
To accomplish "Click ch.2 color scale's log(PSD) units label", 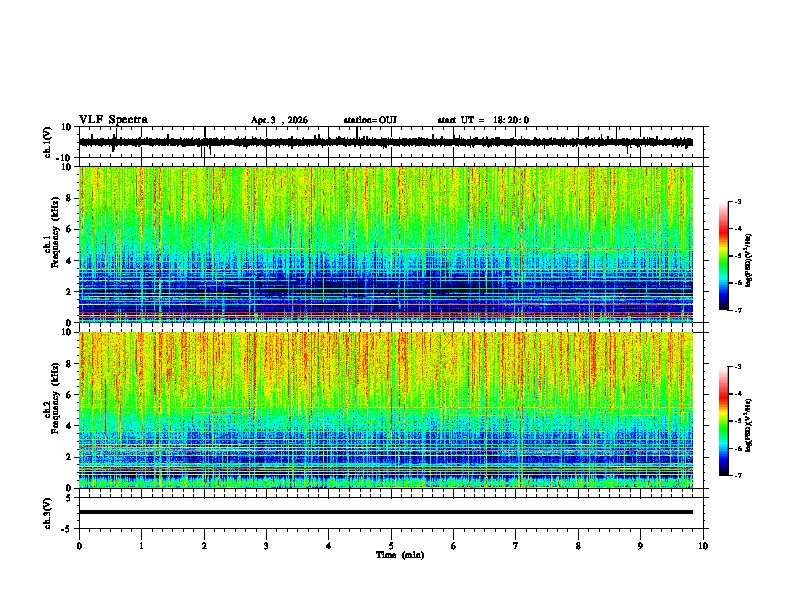I will [x=749, y=425].
